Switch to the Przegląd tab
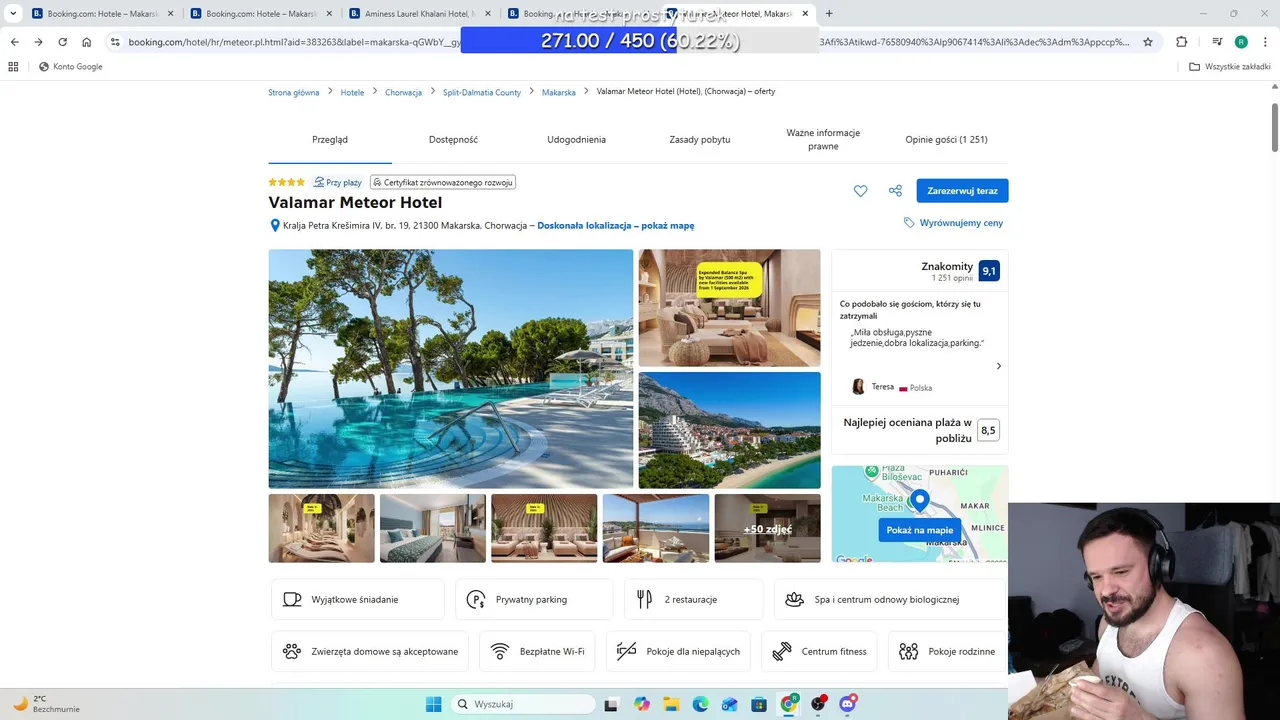Viewport: 1280px width, 720px height. 330,140
